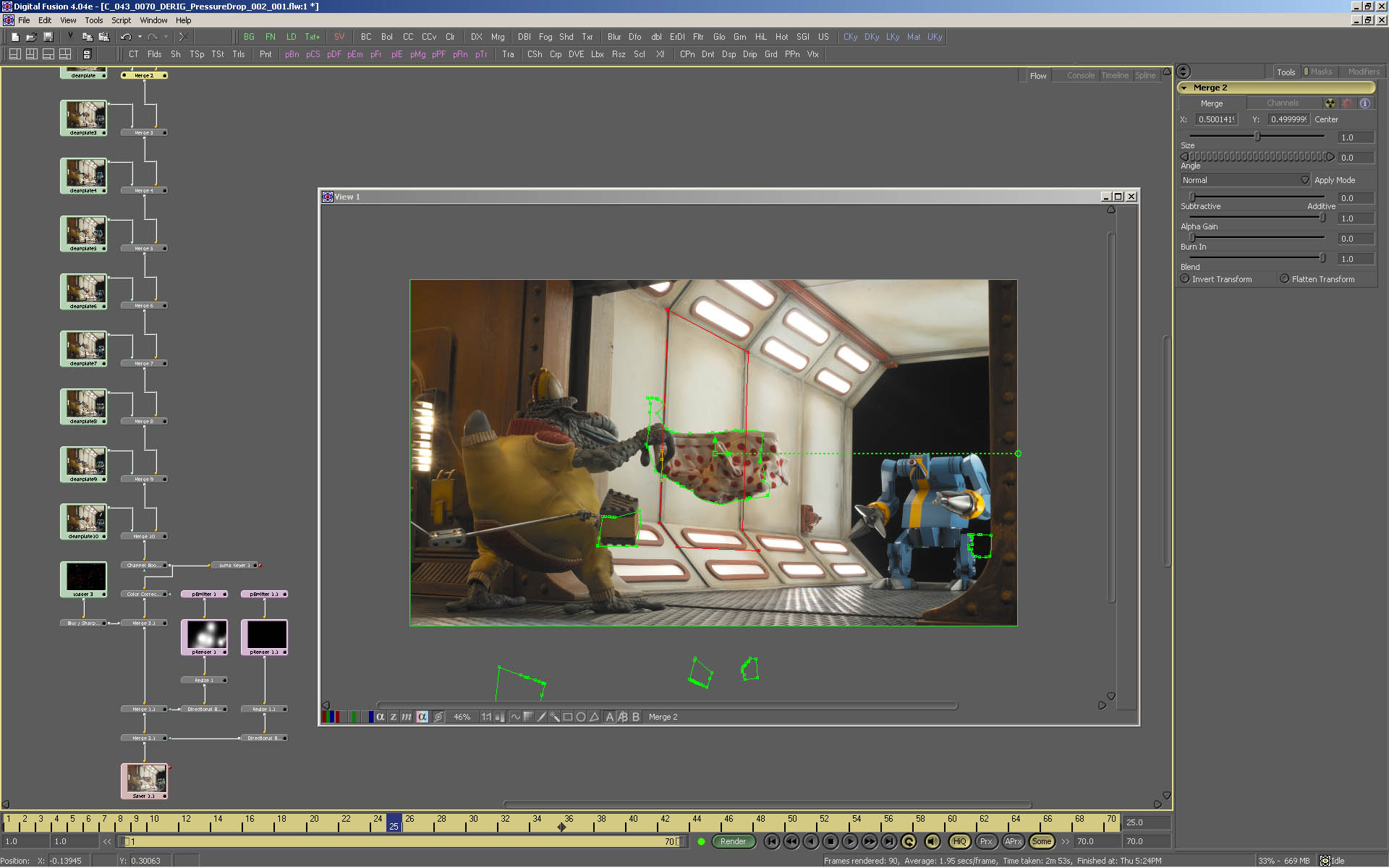Adjust the Size slider of Merge 2

pos(1257,136)
